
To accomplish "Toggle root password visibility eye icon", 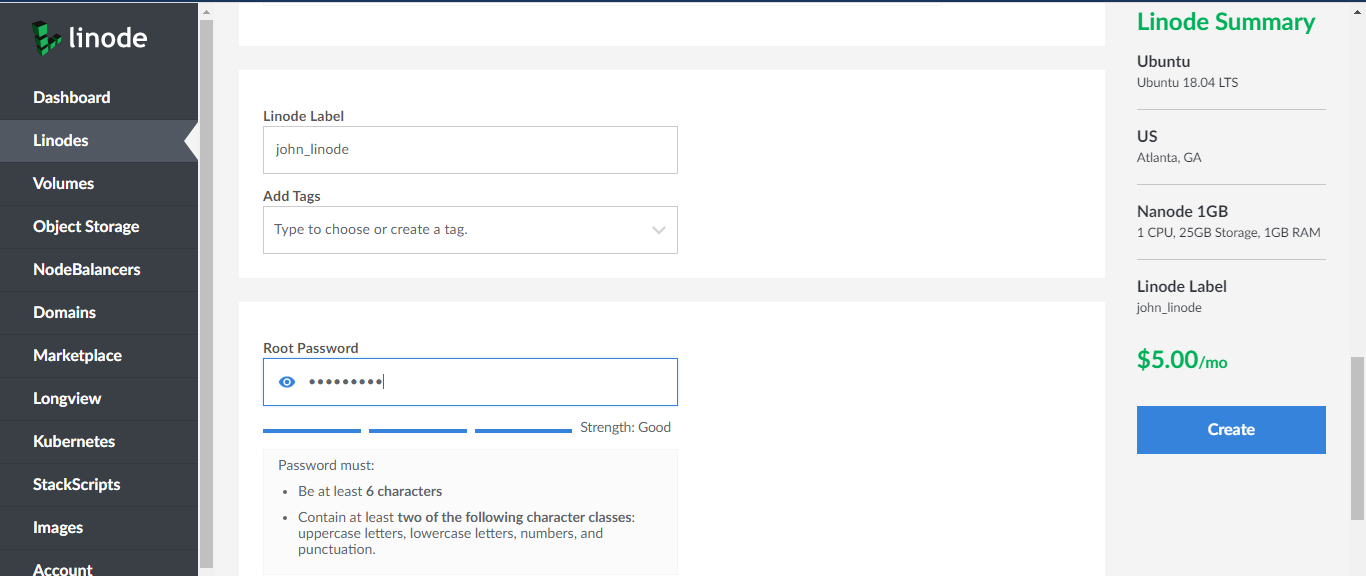I will (287, 382).
